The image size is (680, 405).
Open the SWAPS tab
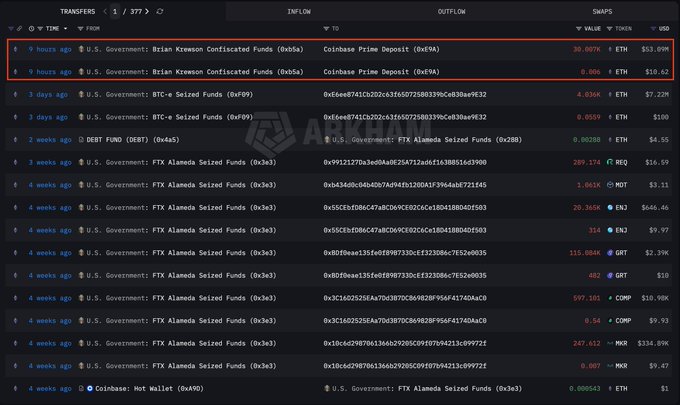[602, 11]
